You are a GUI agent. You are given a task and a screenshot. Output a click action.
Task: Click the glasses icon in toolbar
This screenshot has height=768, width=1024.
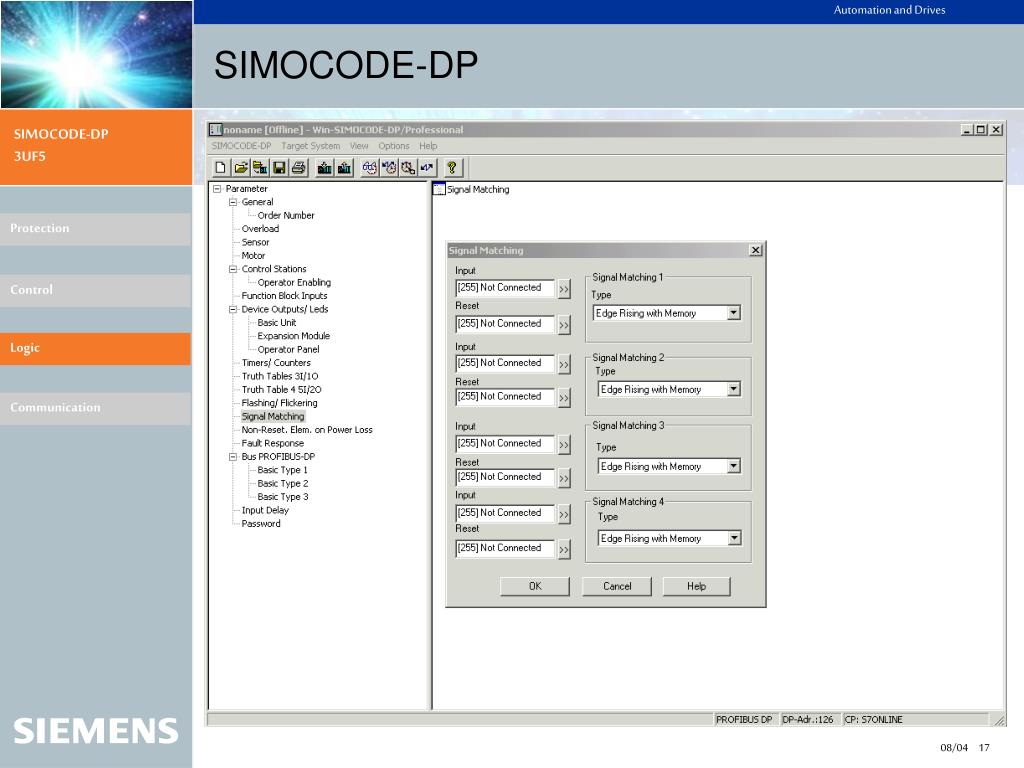click(370, 168)
